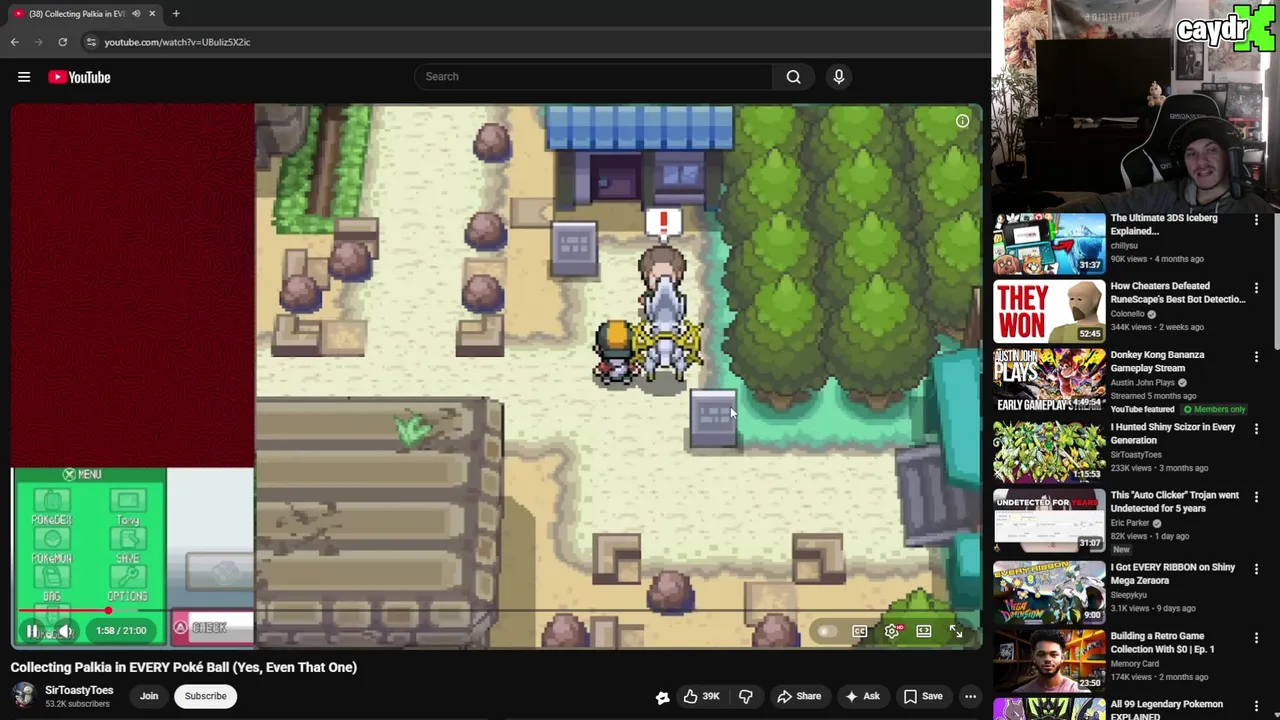Open the YouTube hamburger guide menu

click(x=24, y=77)
